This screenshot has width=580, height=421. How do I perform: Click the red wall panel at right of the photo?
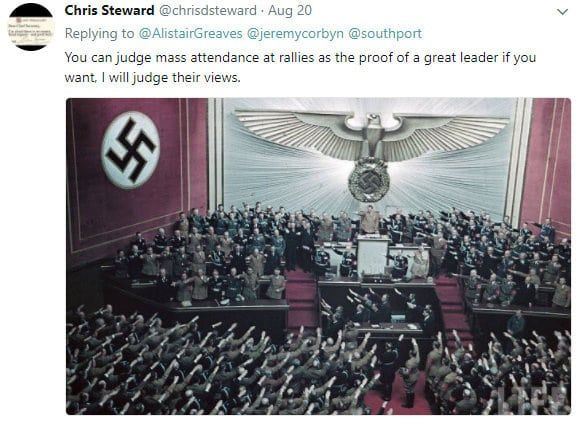tap(547, 163)
